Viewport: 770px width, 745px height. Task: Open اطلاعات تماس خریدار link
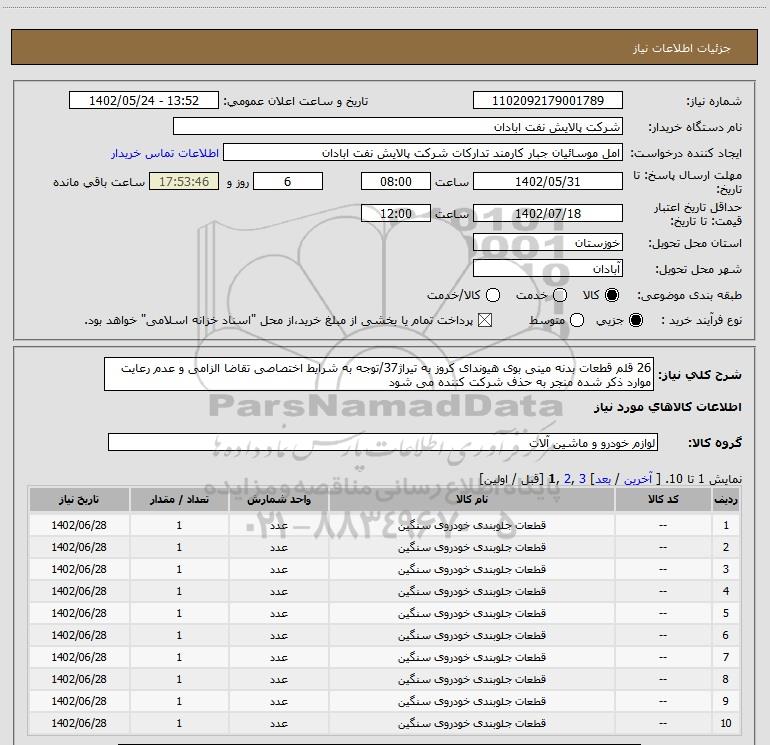tap(163, 154)
